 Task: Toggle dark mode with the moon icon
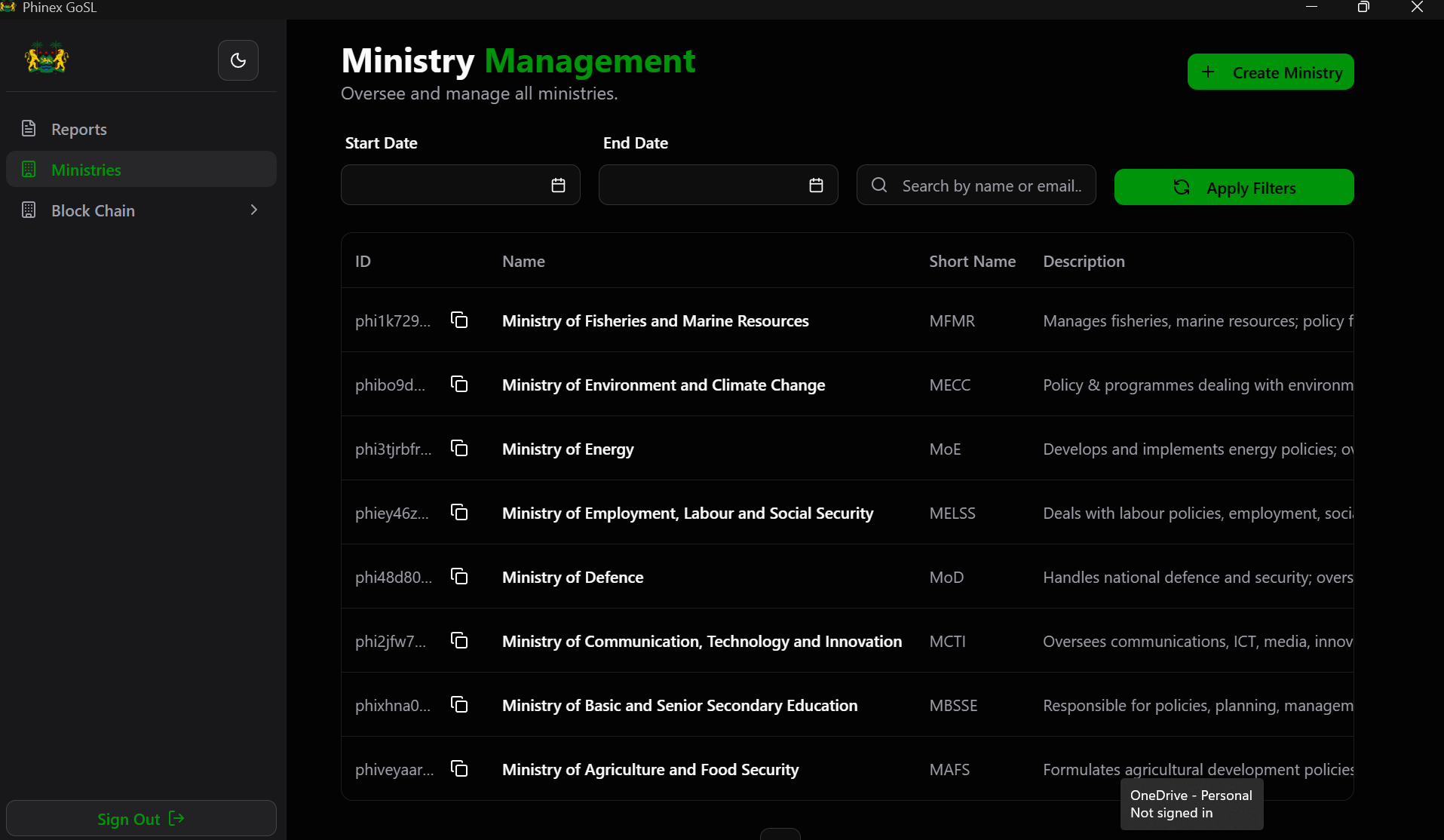[x=238, y=60]
